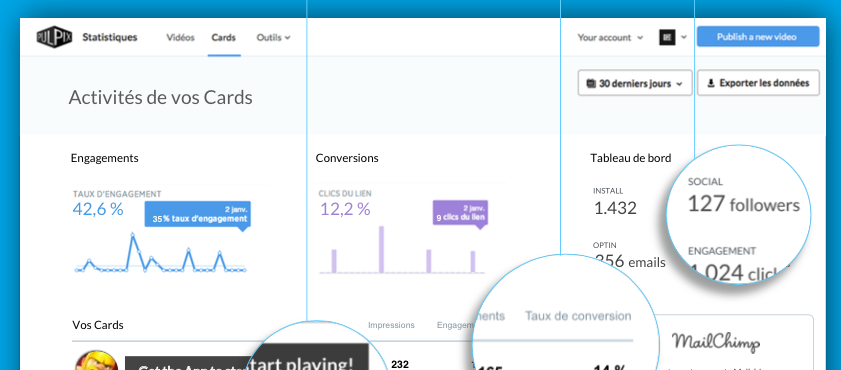Image resolution: width=841 pixels, height=370 pixels.
Task: Click the Impressions column header
Action: coord(391,325)
